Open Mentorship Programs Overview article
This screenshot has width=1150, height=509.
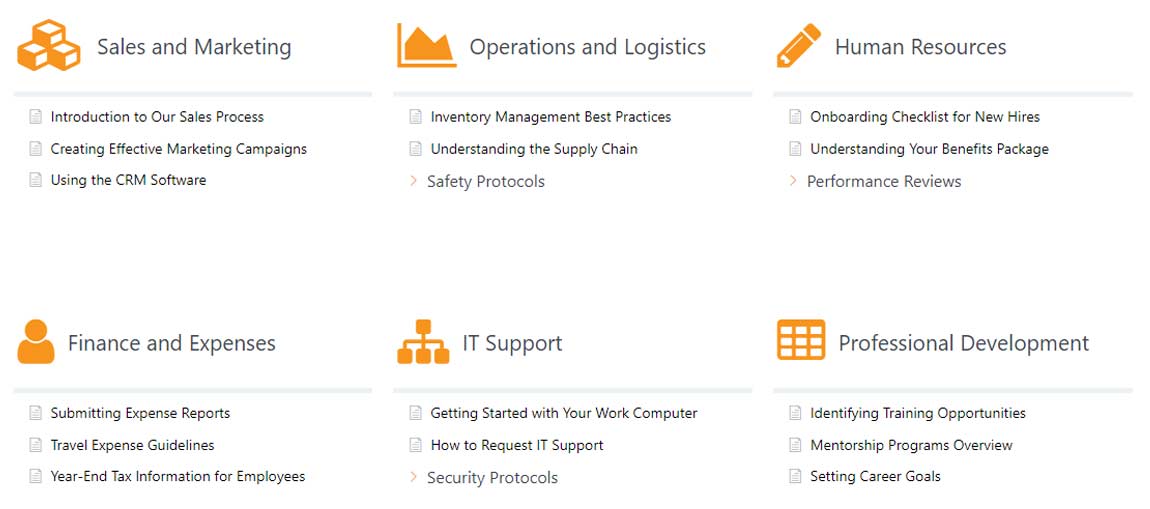point(911,445)
